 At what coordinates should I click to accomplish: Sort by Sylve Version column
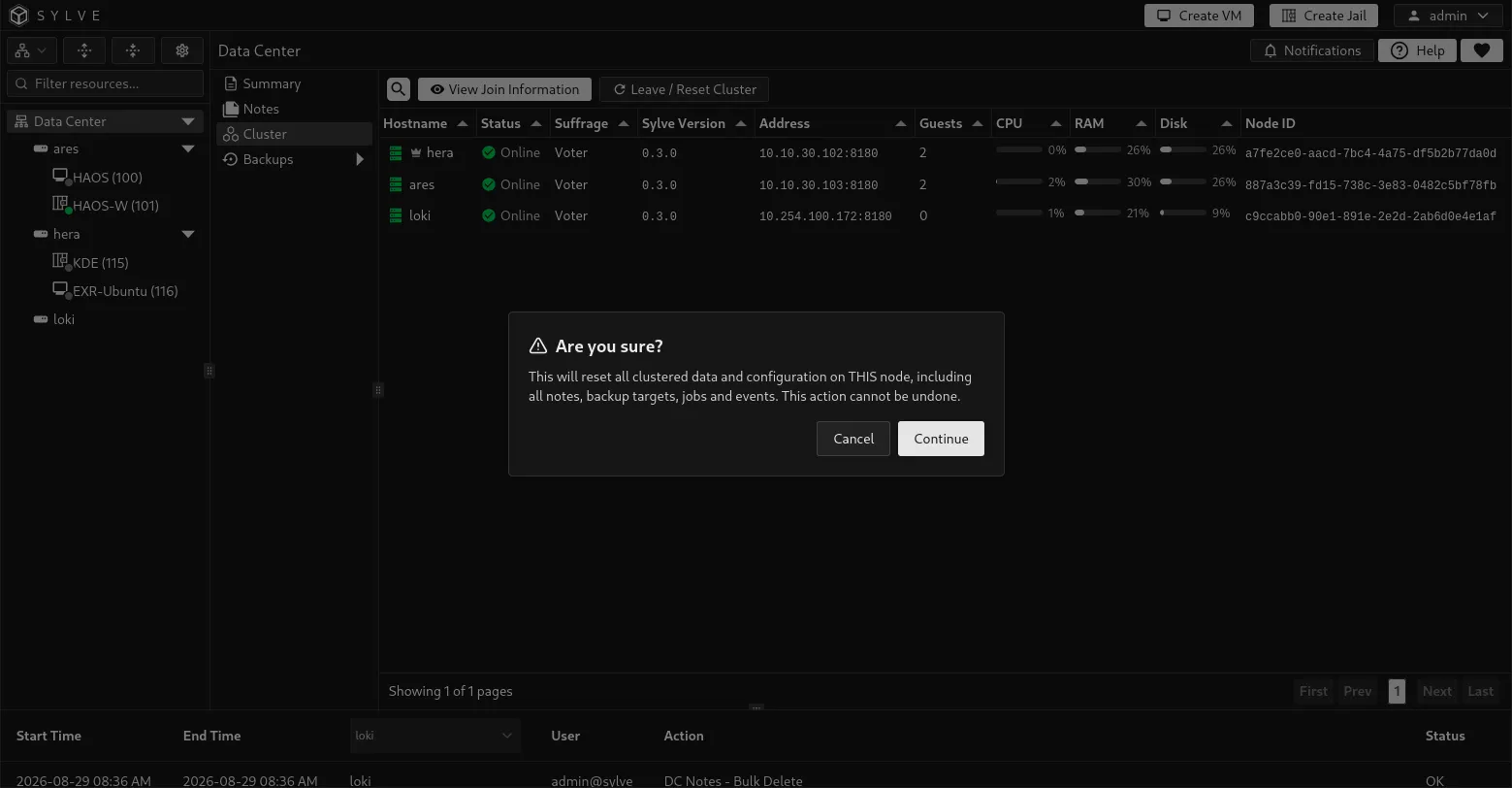click(x=693, y=123)
